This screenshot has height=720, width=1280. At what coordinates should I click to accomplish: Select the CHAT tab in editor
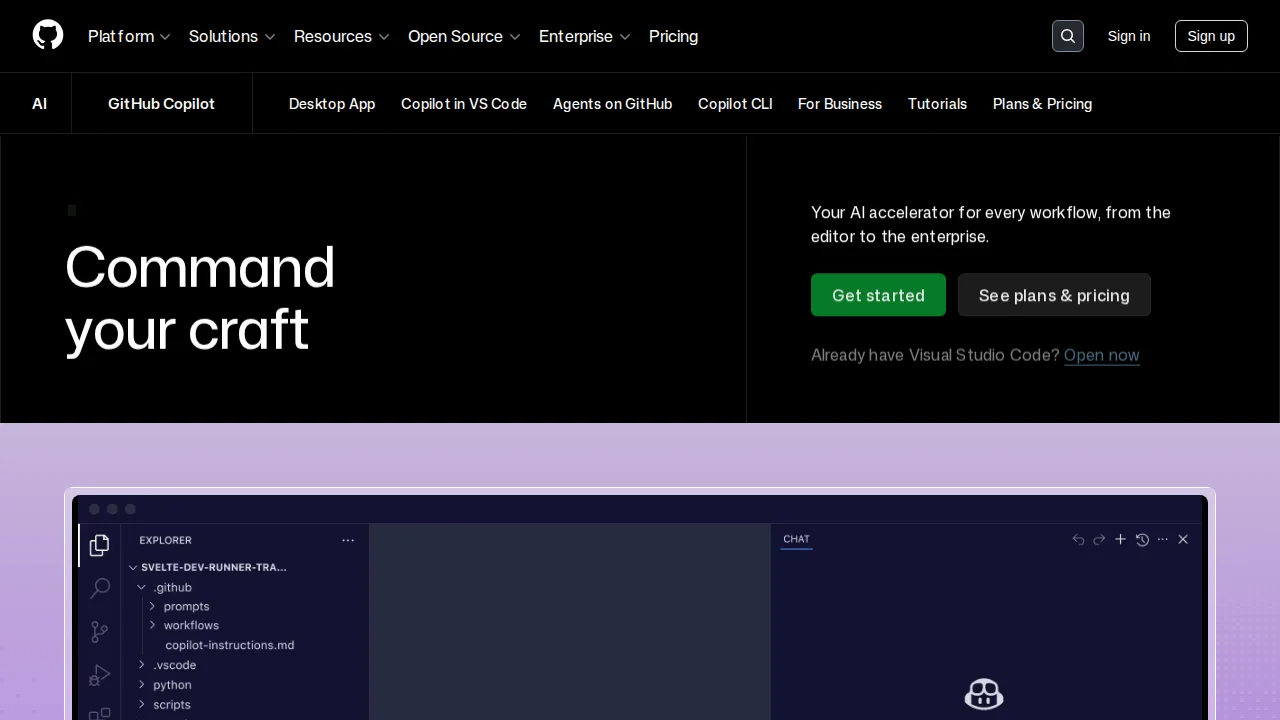click(796, 539)
